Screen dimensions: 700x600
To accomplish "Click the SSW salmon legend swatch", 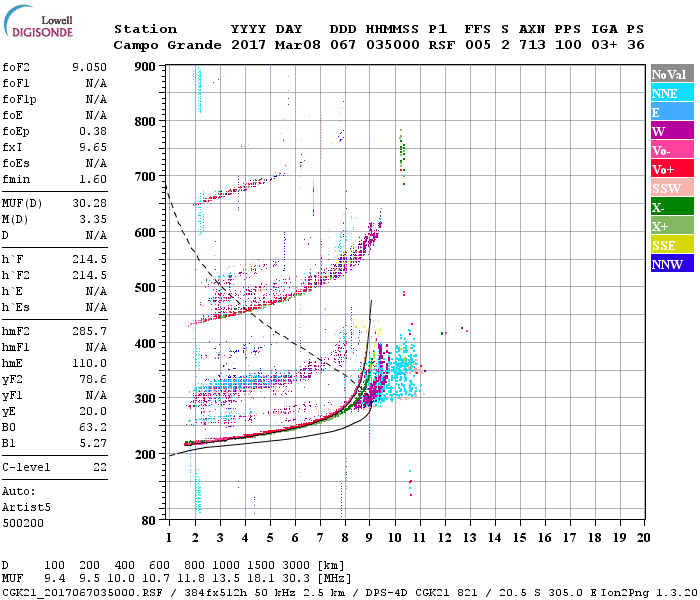I will coord(672,188).
